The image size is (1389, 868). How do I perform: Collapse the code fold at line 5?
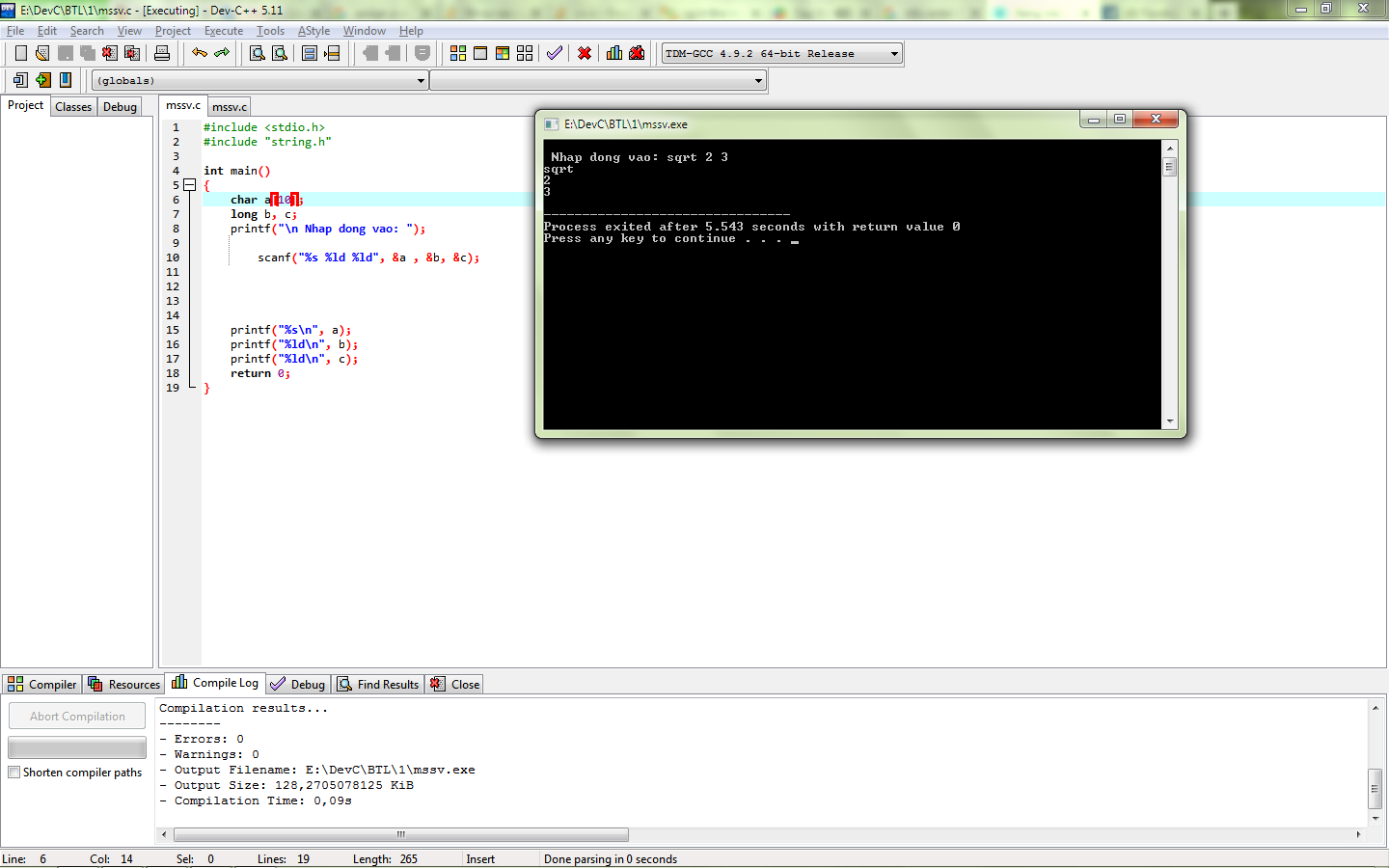pos(190,185)
